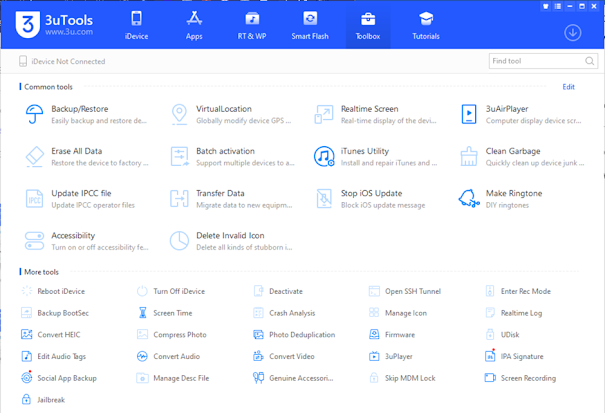Open Convert Video icon
This screenshot has width=605, height=413.
258,356
